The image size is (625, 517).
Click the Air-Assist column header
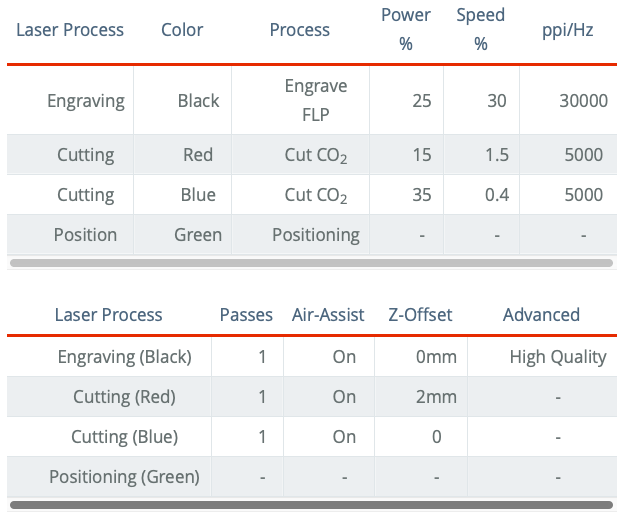[x=328, y=315]
